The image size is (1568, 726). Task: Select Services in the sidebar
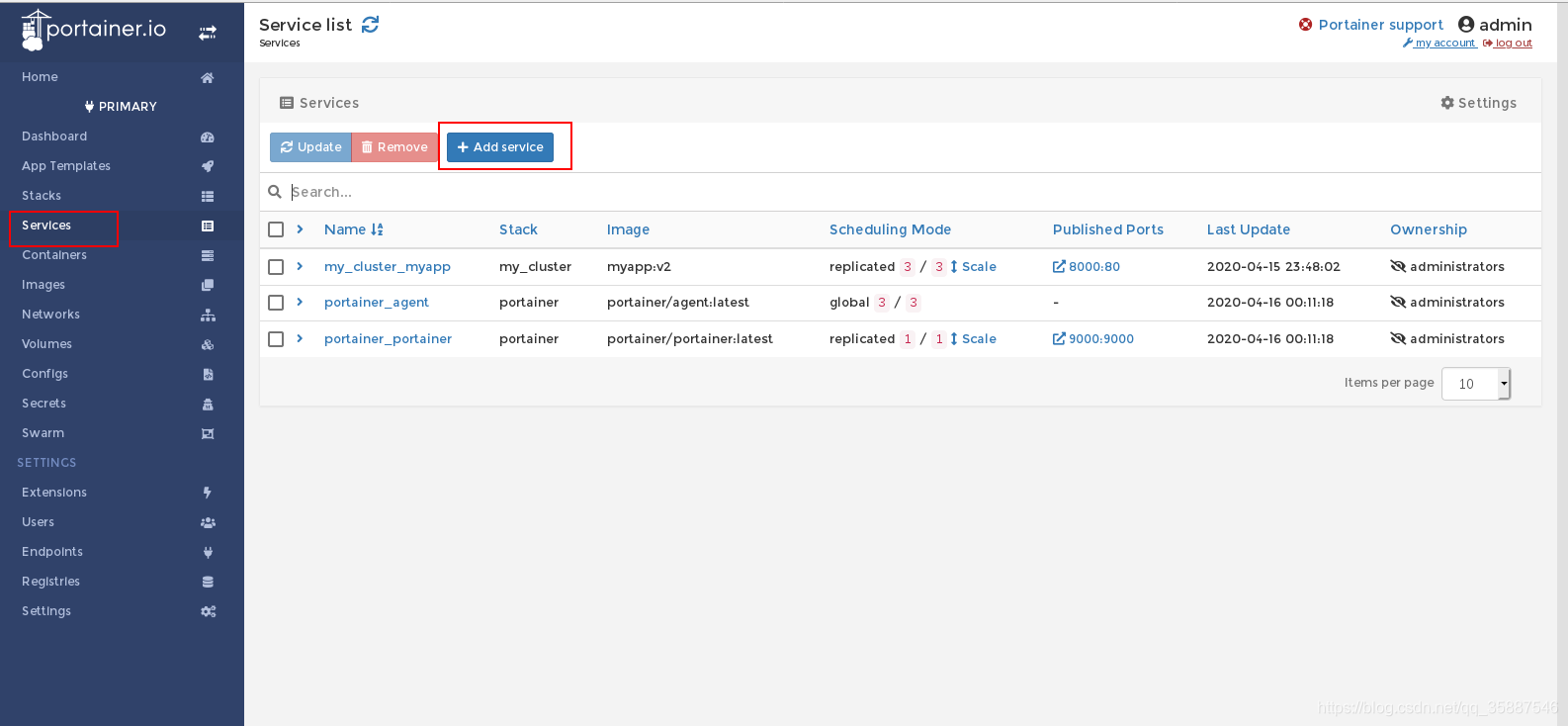coord(46,226)
